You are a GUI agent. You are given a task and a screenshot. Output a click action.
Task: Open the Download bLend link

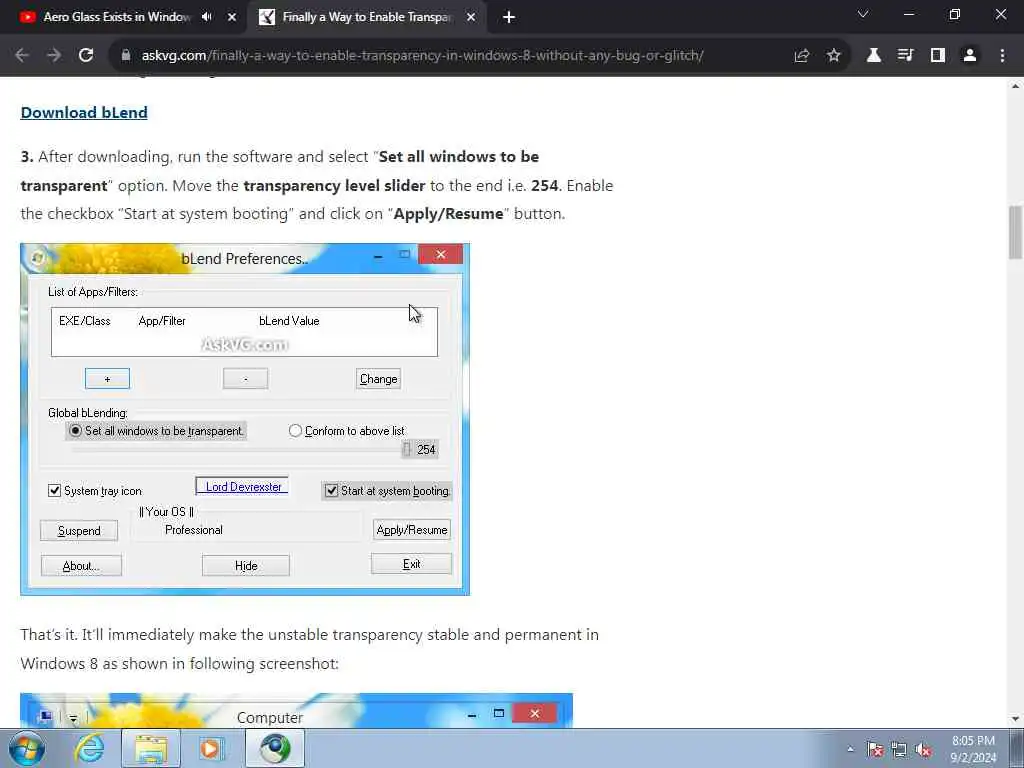pos(84,112)
